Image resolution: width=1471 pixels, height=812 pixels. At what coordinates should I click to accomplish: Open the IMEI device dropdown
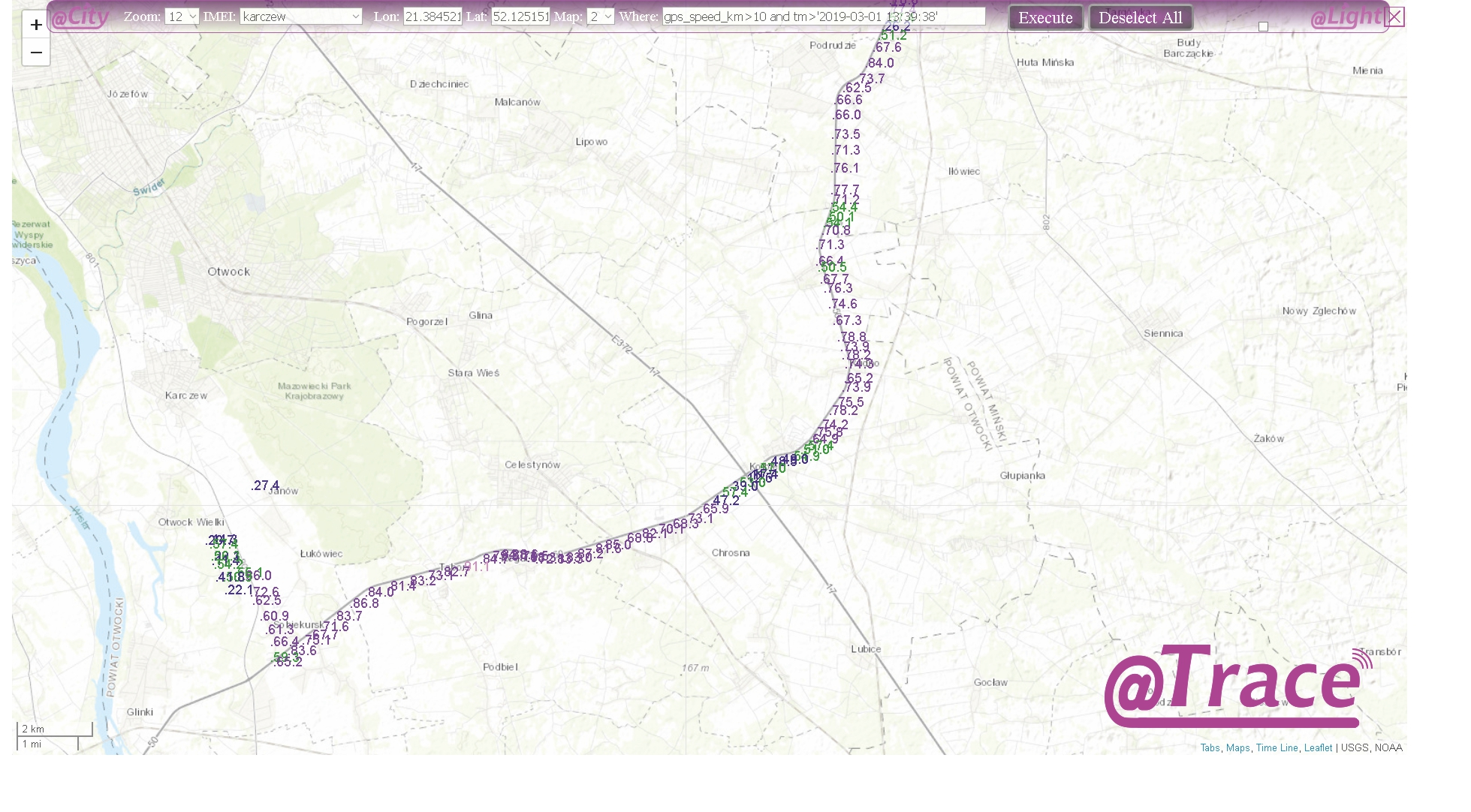(301, 17)
